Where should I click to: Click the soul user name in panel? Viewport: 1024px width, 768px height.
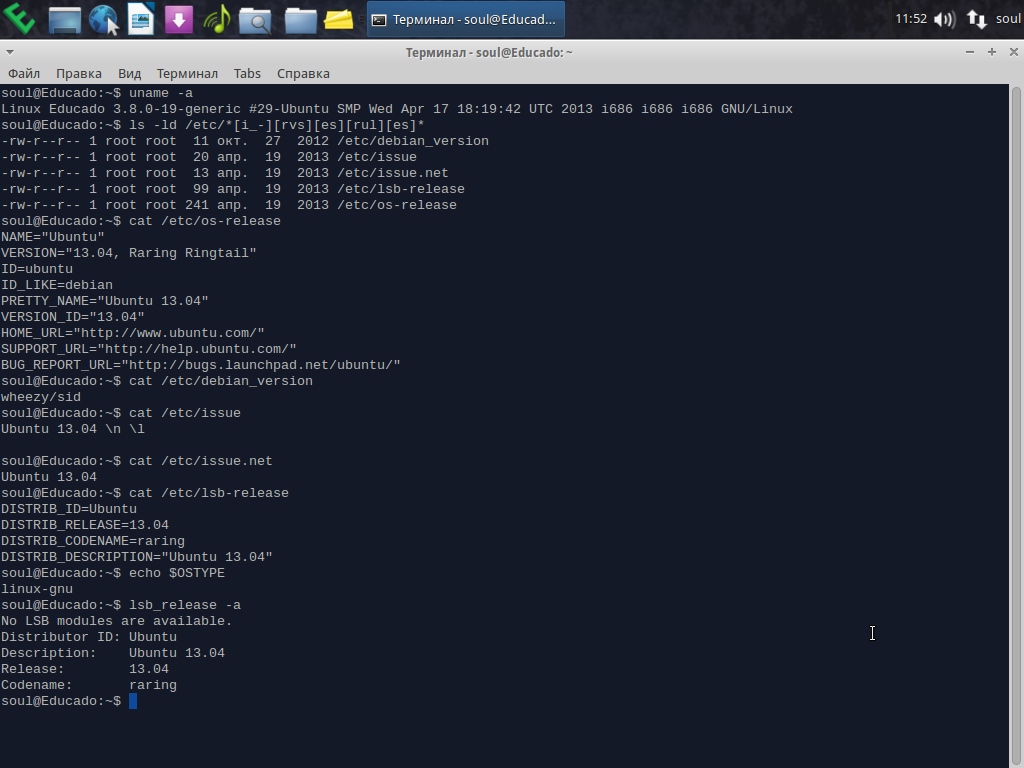[x=1008, y=19]
